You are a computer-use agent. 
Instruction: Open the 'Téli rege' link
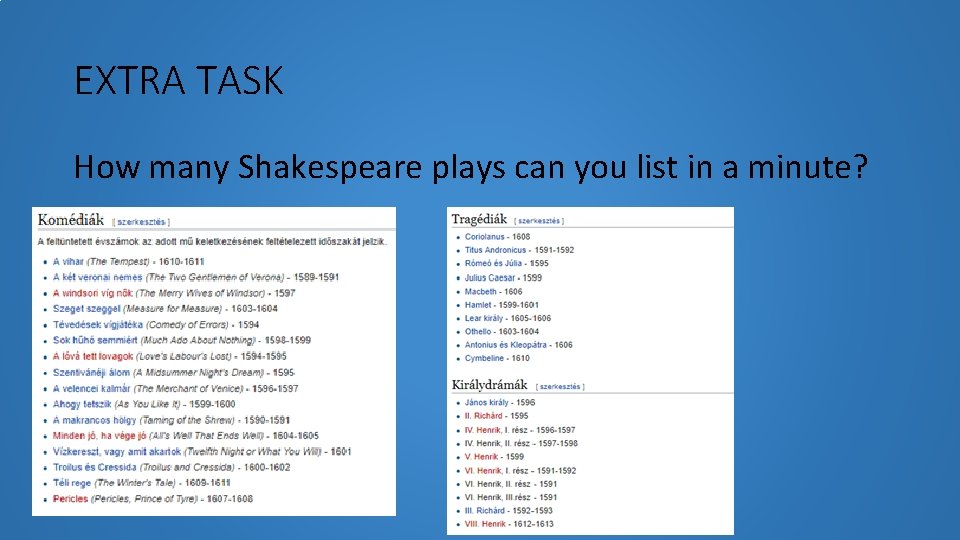[x=72, y=482]
